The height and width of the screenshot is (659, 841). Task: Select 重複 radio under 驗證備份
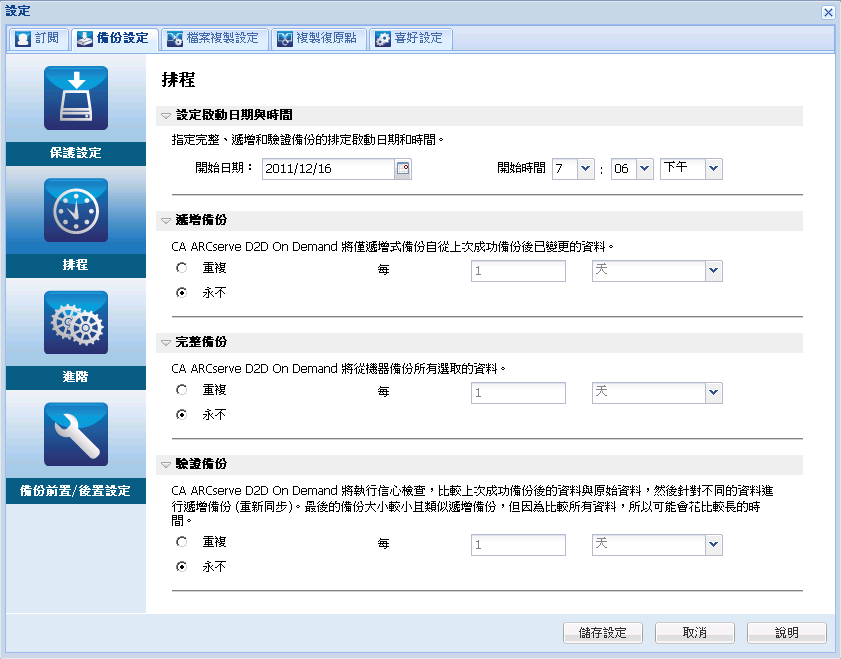181,542
